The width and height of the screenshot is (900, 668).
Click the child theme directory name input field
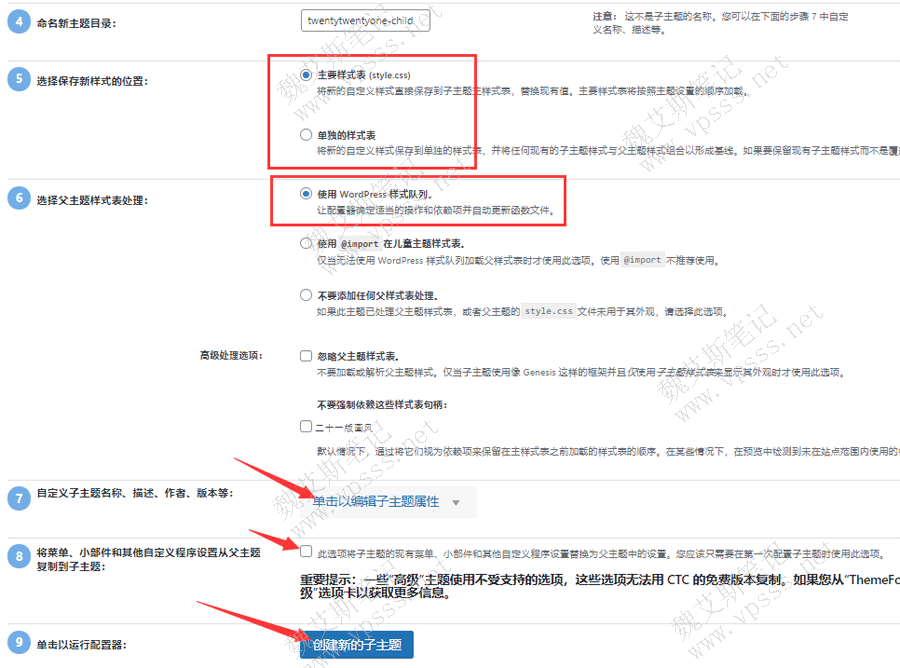pos(365,20)
